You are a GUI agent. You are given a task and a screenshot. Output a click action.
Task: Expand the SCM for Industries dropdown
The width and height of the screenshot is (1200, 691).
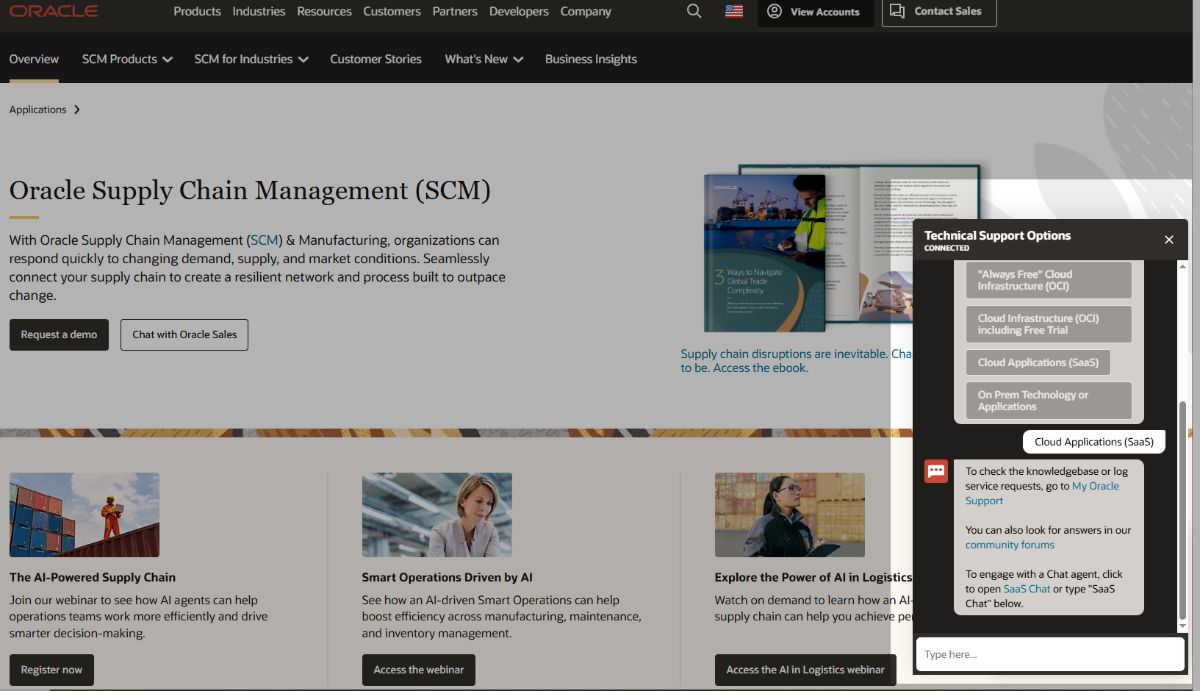tap(251, 59)
